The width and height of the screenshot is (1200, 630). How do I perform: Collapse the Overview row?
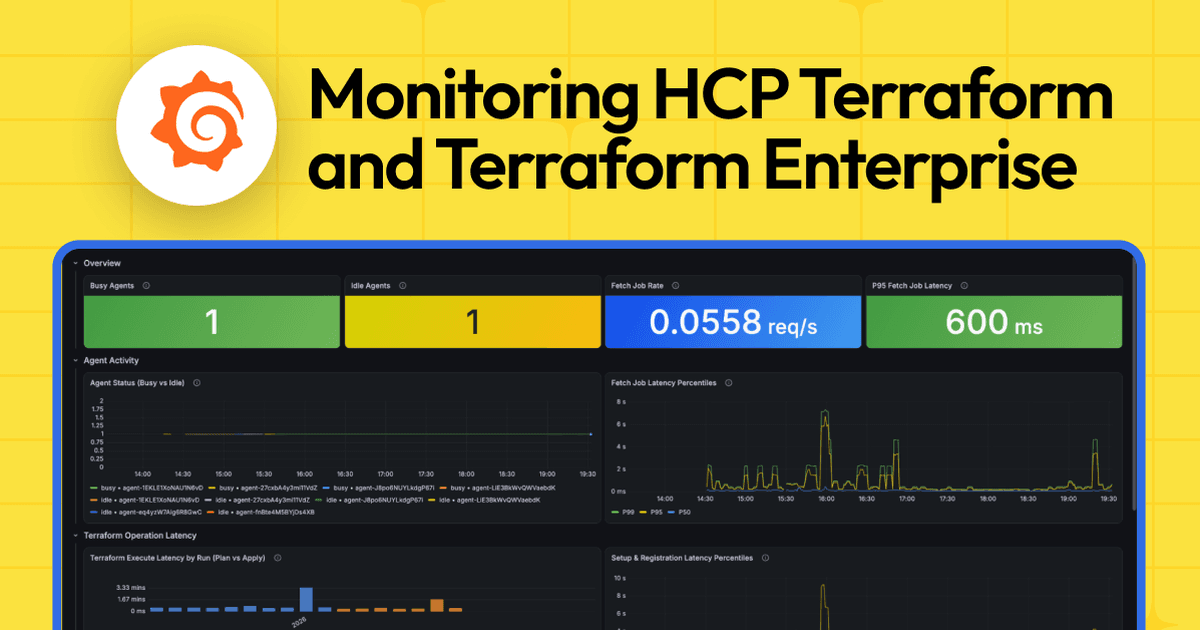(75, 263)
